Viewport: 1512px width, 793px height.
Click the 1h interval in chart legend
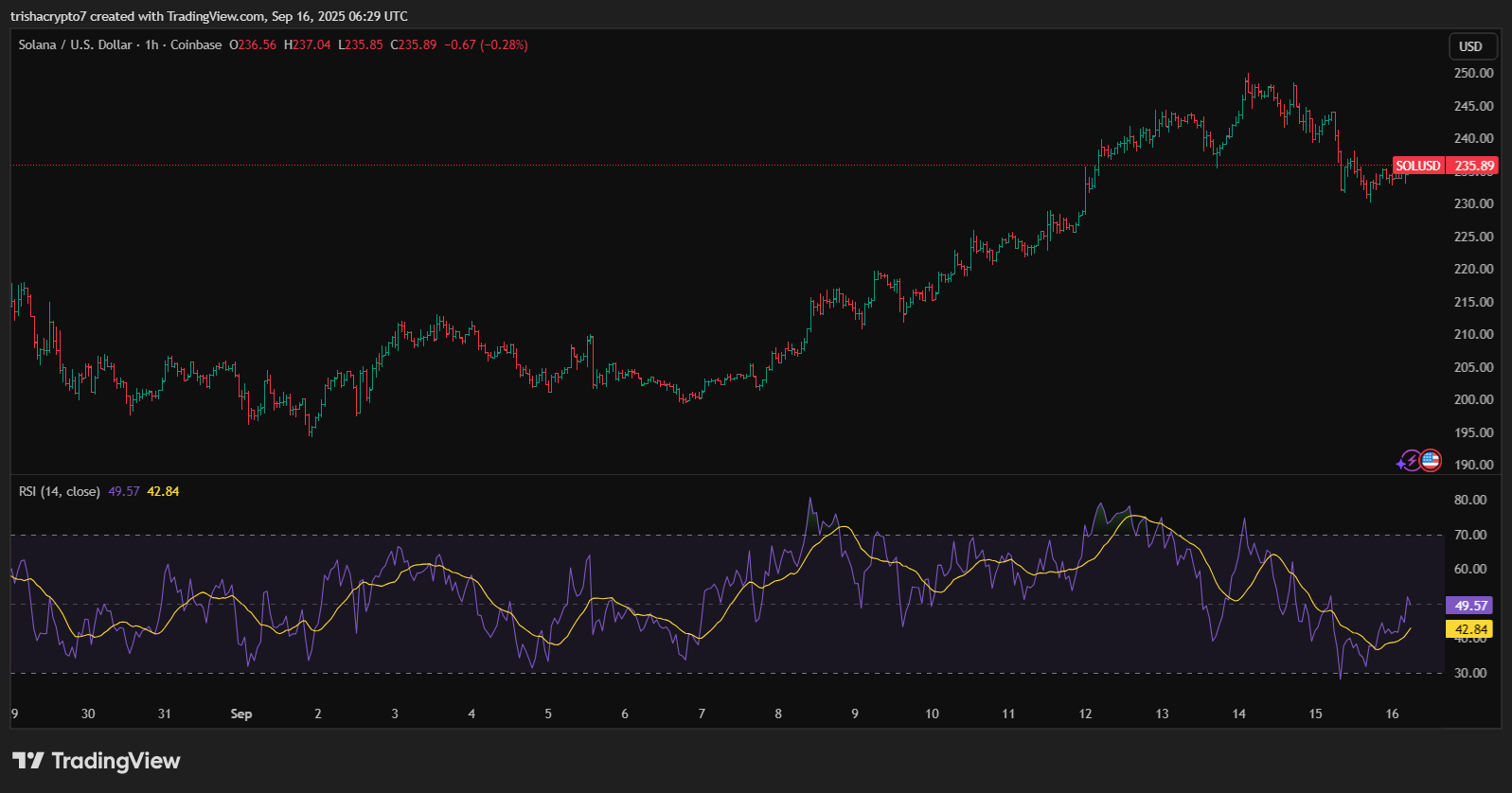(151, 44)
